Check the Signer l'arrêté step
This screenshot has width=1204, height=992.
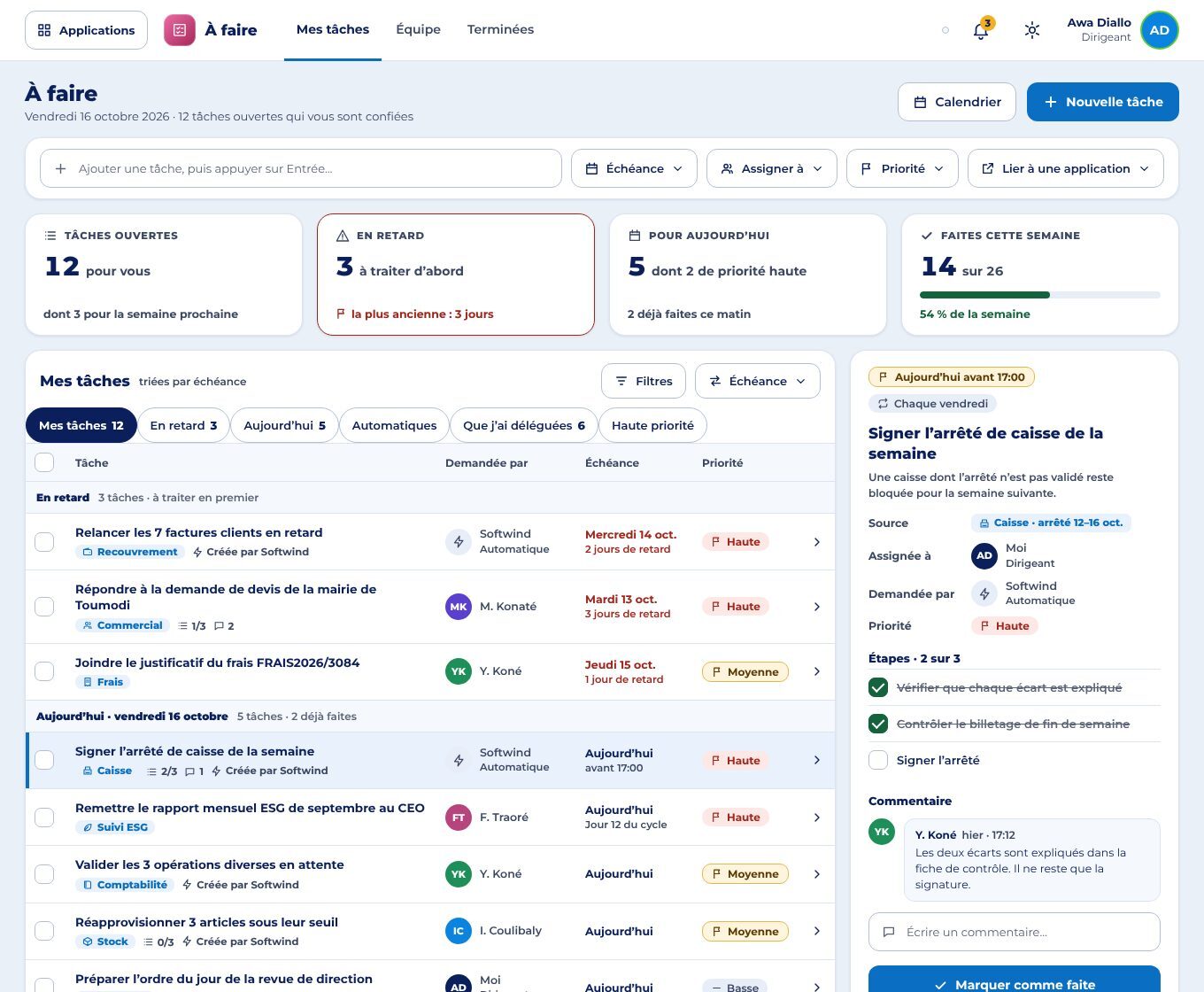(x=878, y=760)
